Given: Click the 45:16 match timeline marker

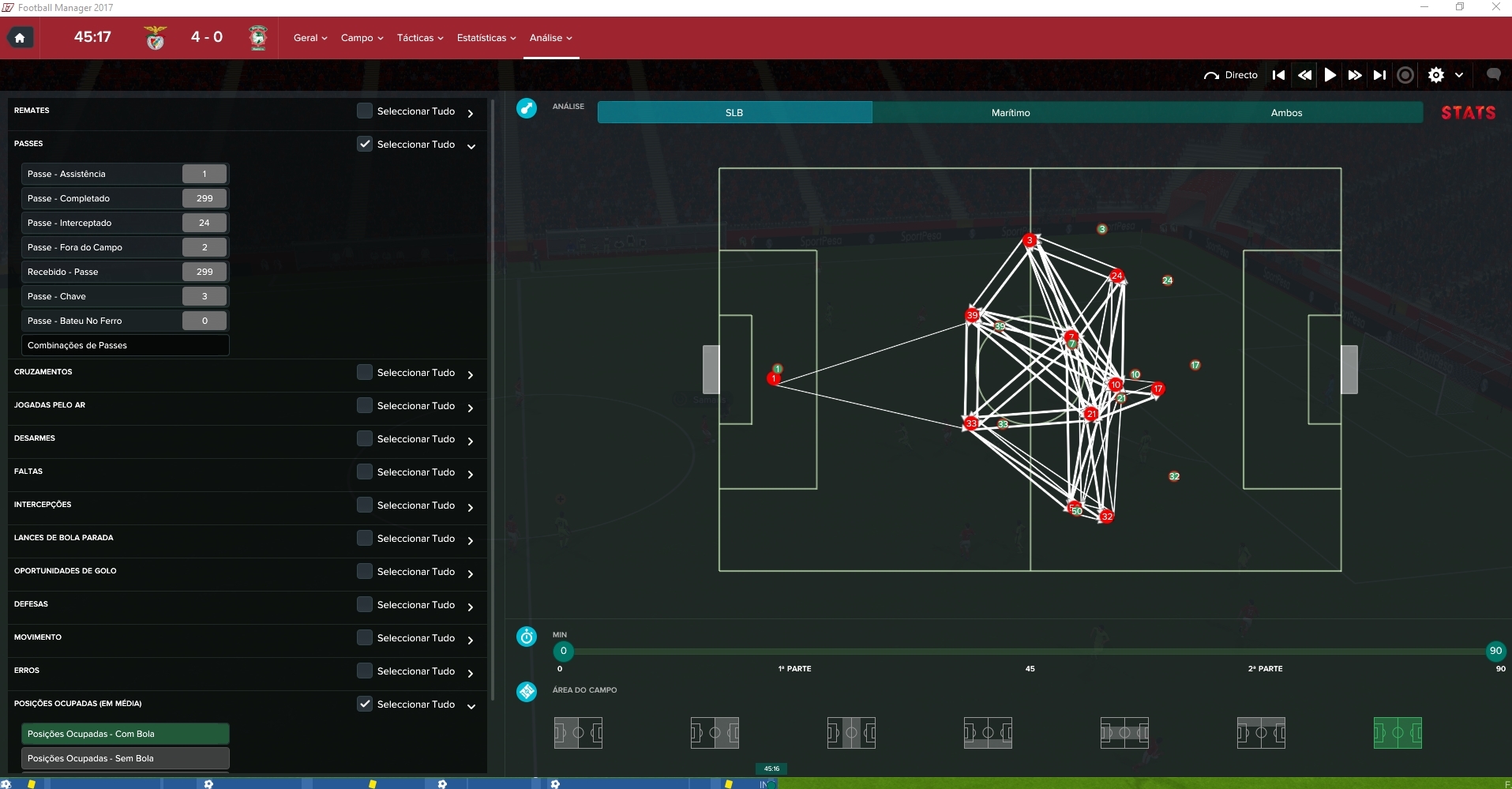Looking at the screenshot, I should pyautogui.click(x=771, y=768).
